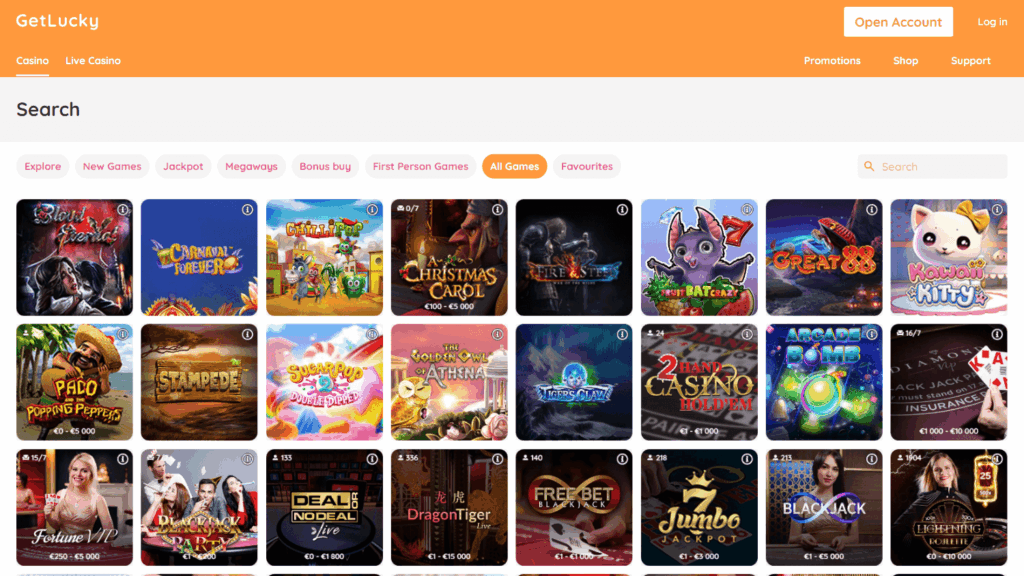Focus the game Search input field
Viewport: 1024px width, 576px height.
(x=933, y=167)
